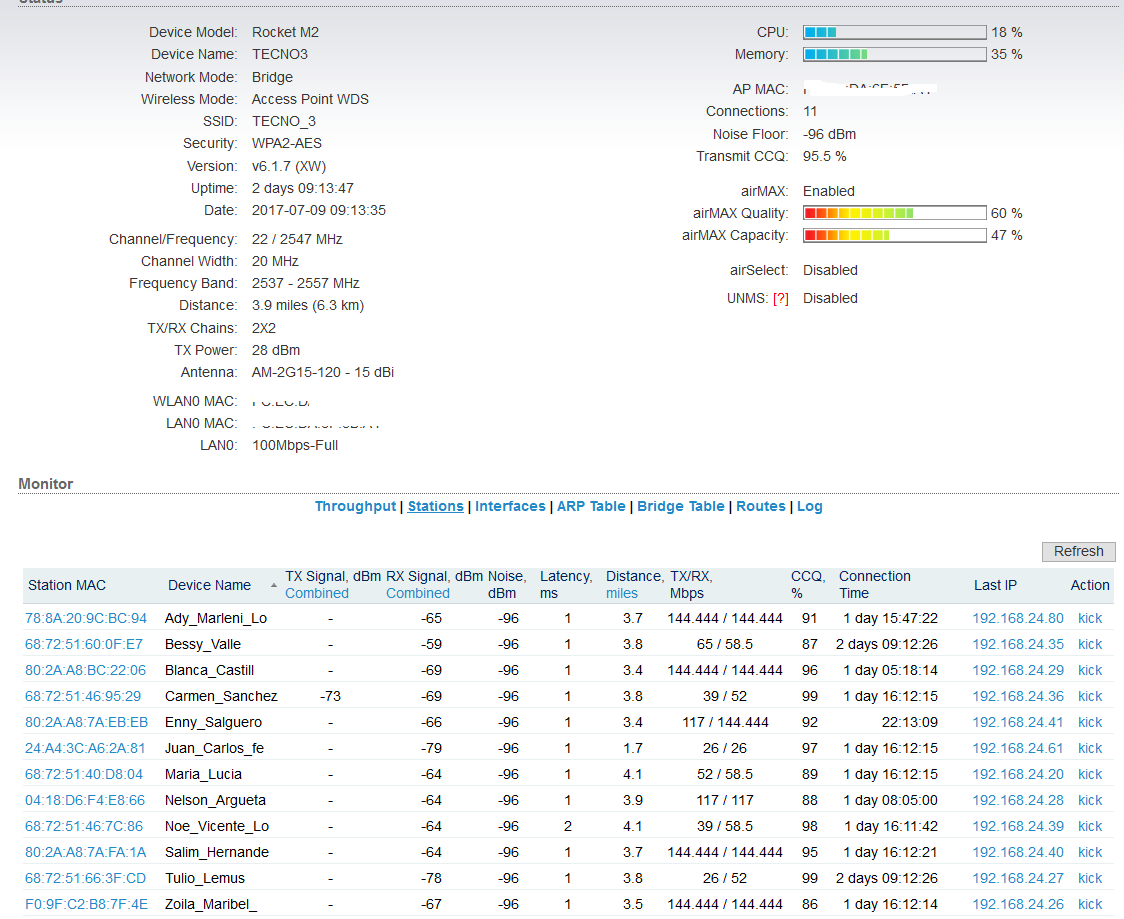Open IP 192.168.24.80 link

(1018, 618)
